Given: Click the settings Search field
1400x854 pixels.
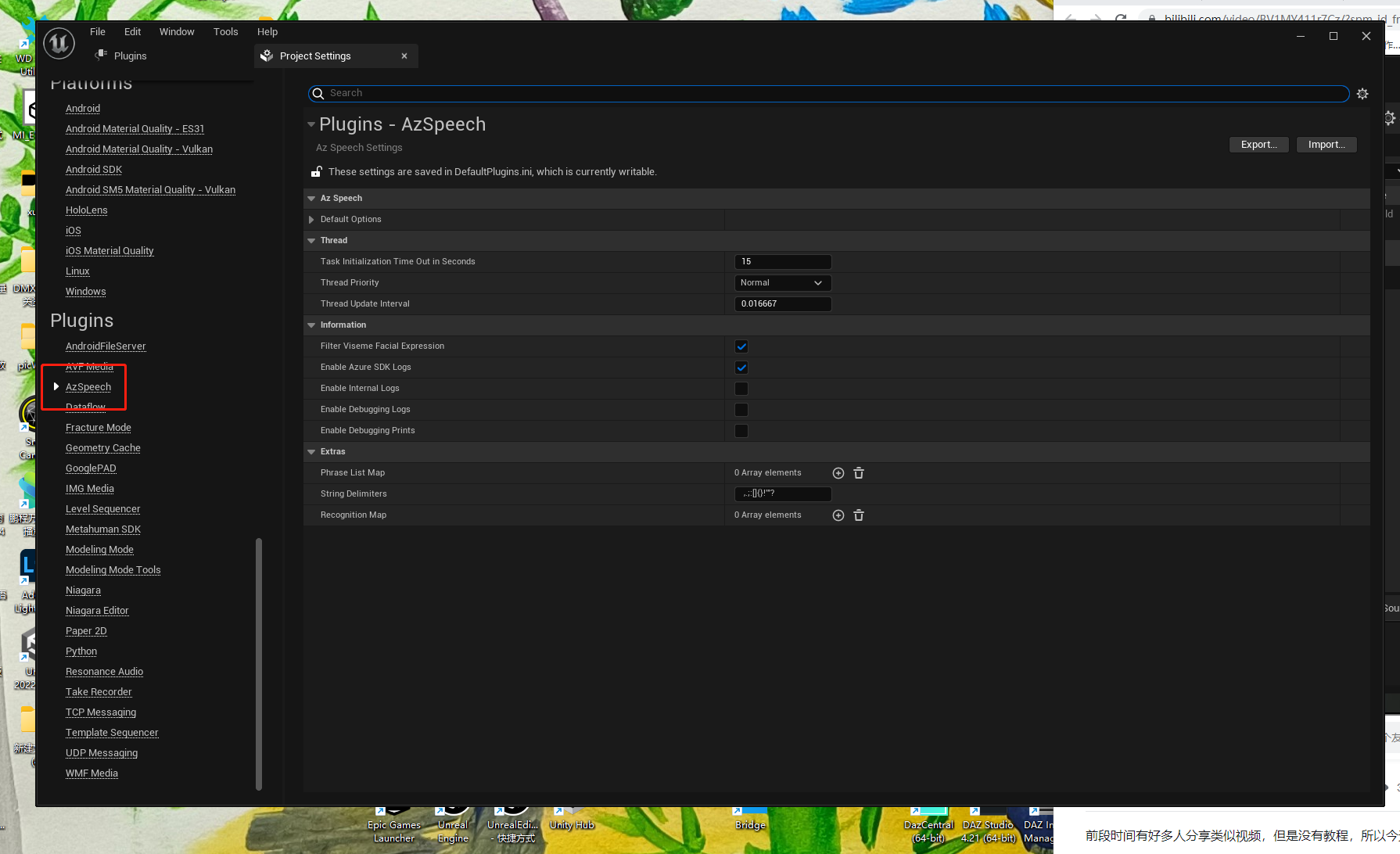Looking at the screenshot, I should (x=828, y=94).
